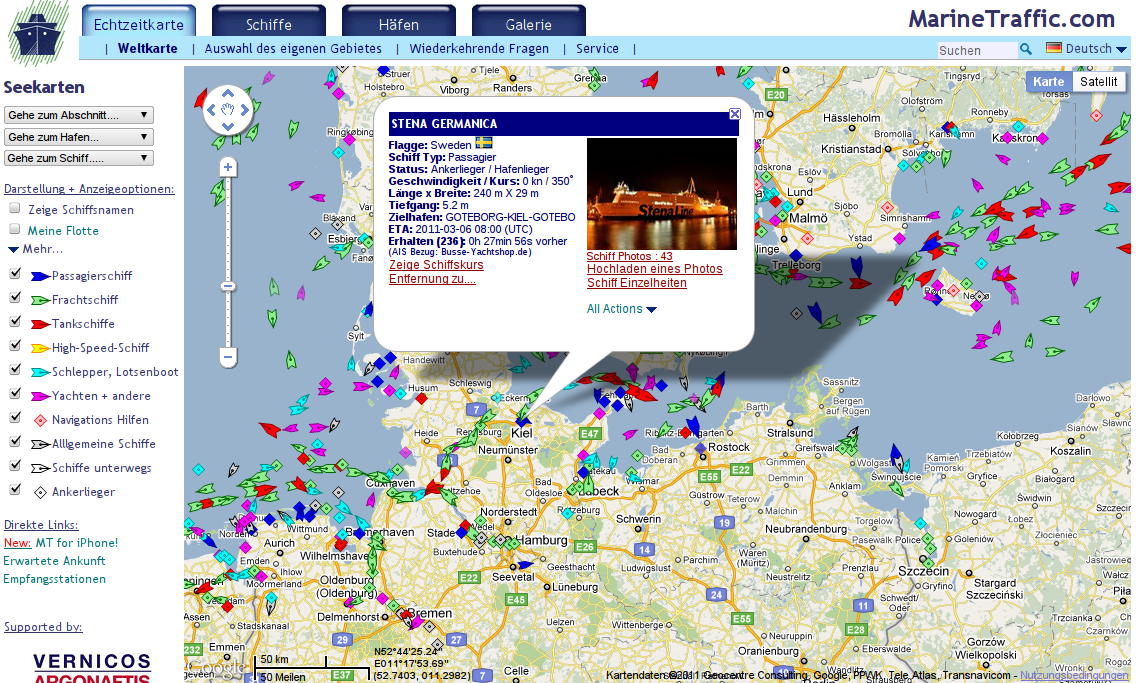Viewport: 1136px width, 683px height.
Task: Open the 'Gehe zum Abschnitt' dropdown
Action: [79, 115]
